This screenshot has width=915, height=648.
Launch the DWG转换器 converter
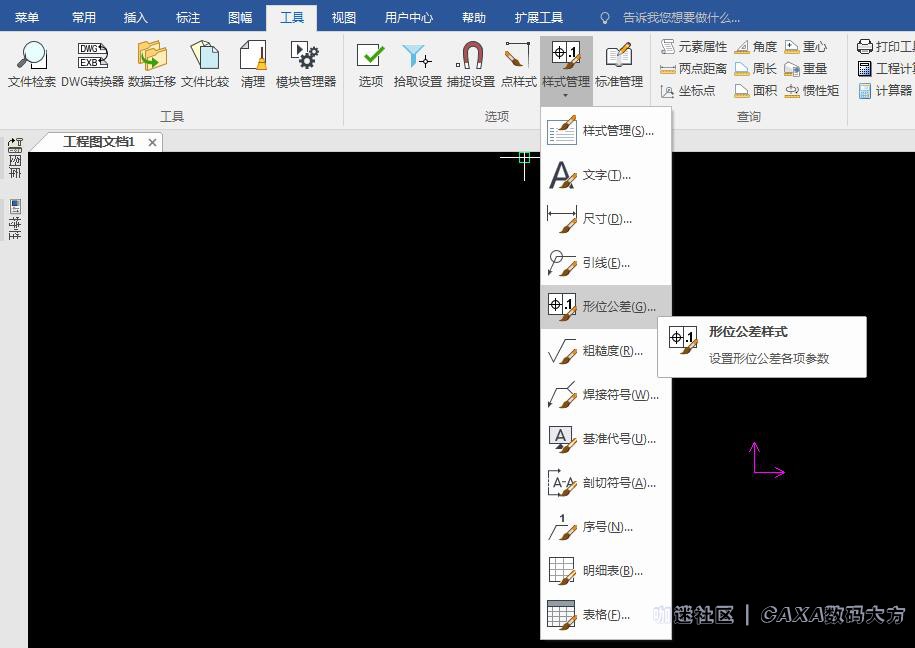[92, 64]
